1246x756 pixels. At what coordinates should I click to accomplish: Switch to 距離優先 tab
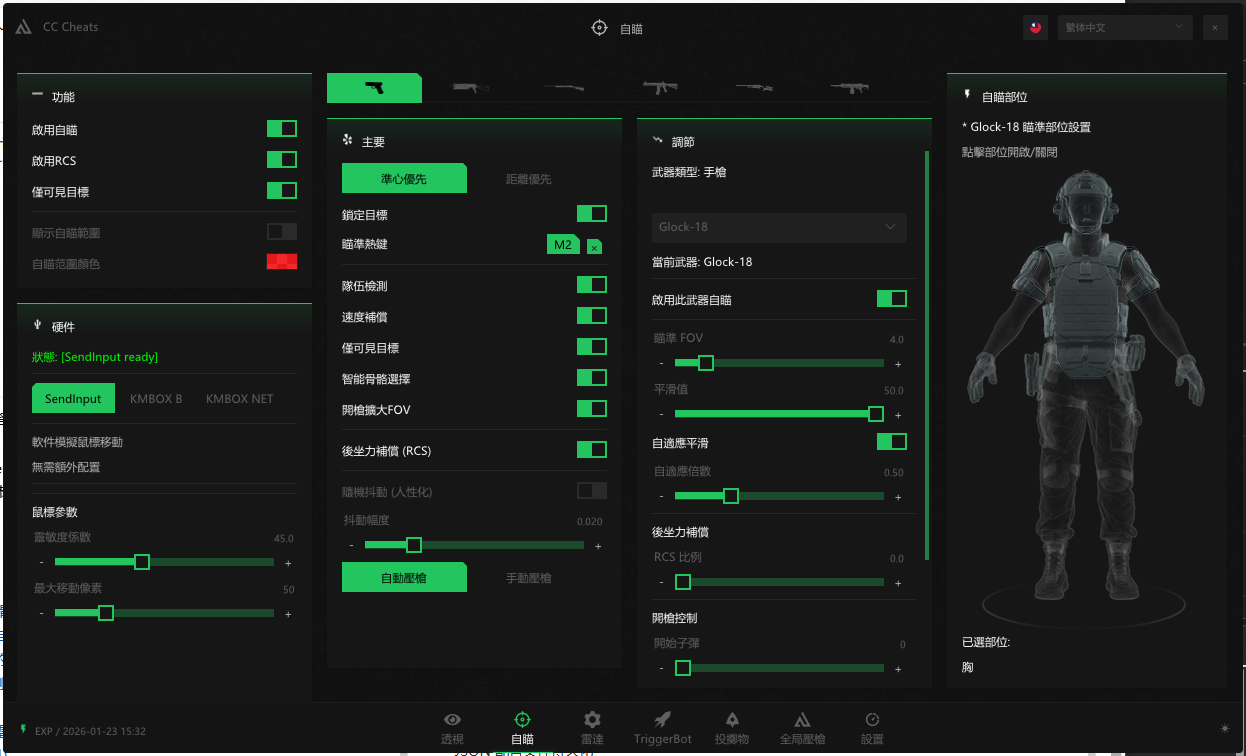[x=528, y=179]
